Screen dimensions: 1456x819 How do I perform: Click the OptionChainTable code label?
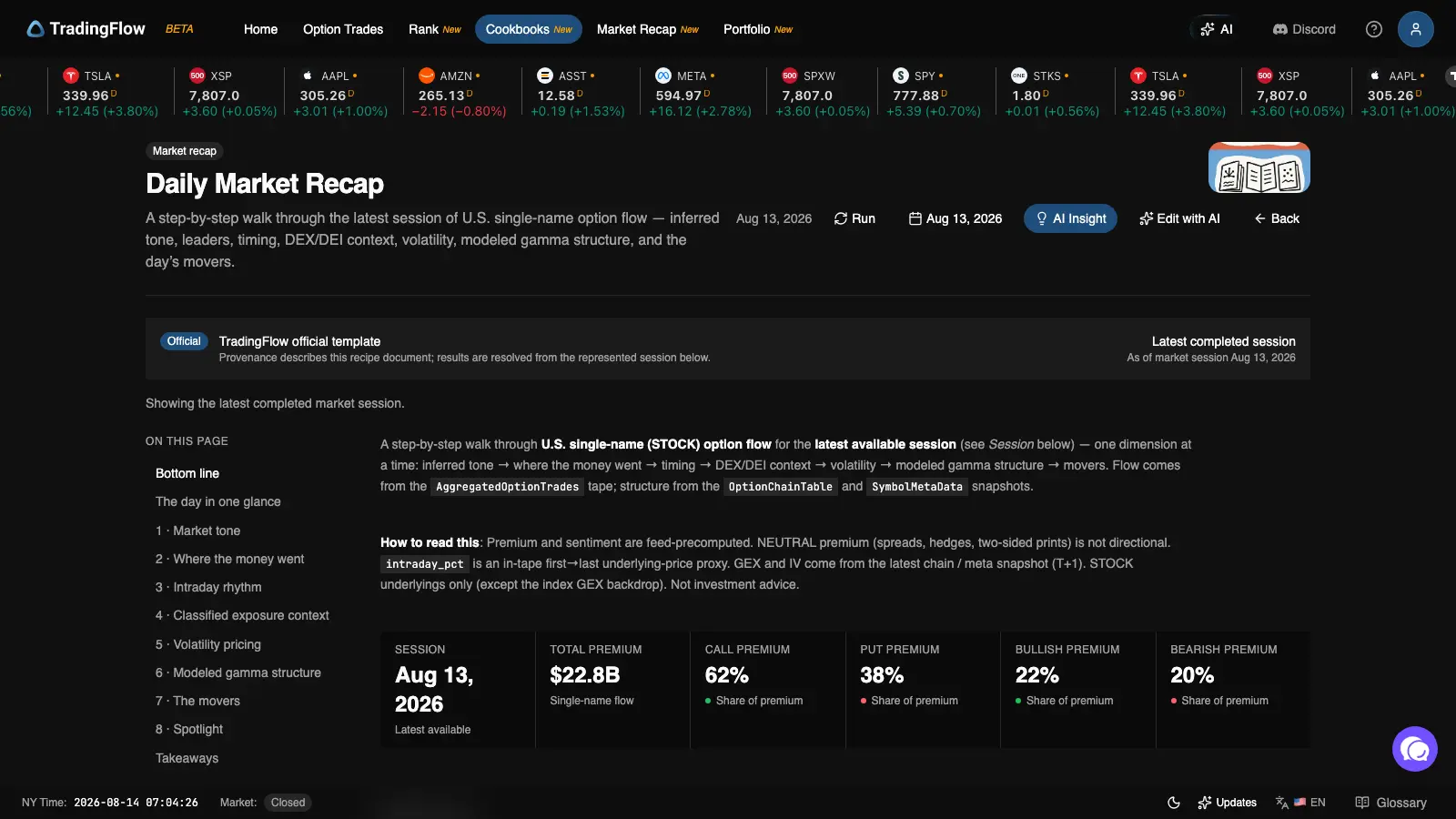[x=781, y=487]
